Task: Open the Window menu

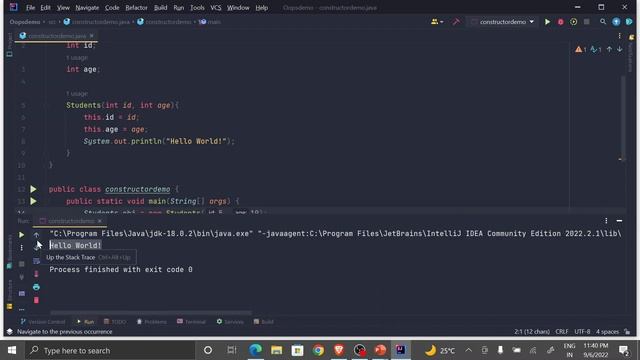Action: click(238, 8)
